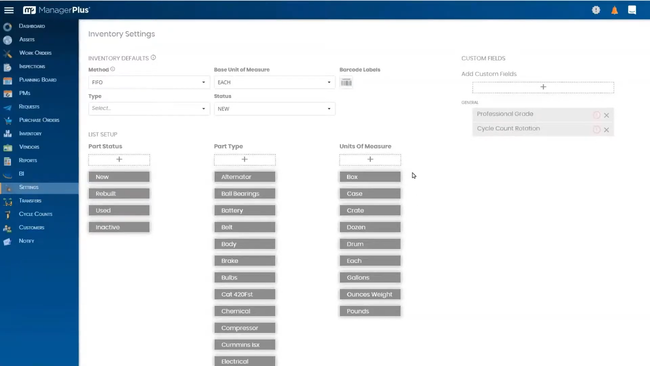The image size is (650, 366).
Task: Click the Reports sidebar icon
Action: click(7, 161)
